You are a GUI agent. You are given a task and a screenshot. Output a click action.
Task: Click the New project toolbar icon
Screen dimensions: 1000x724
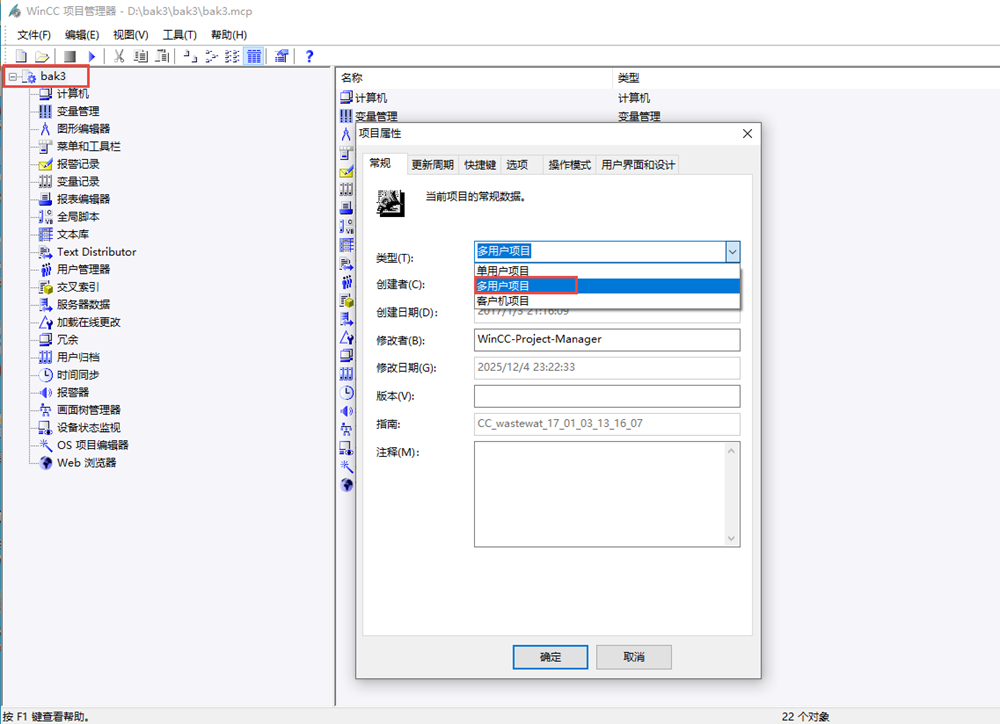(x=22, y=56)
